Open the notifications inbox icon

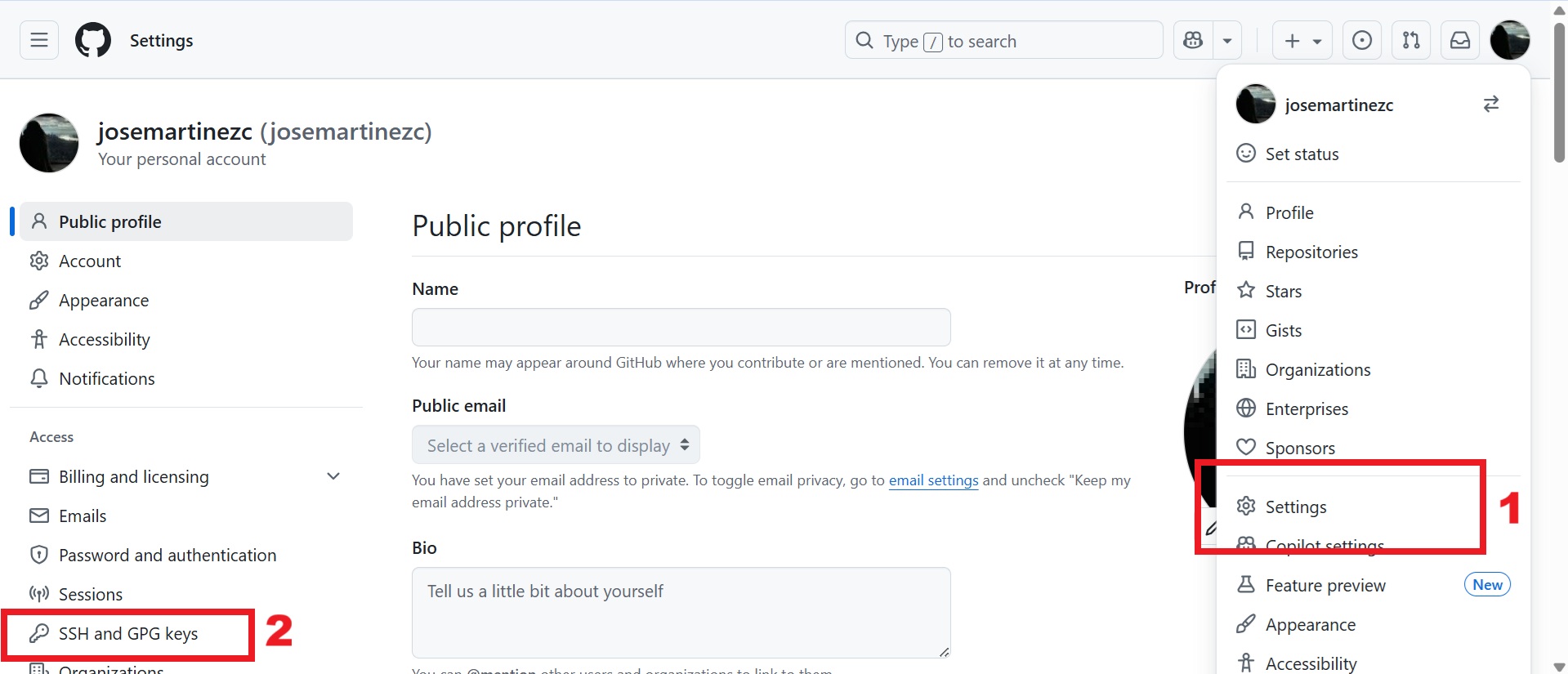click(x=1460, y=40)
